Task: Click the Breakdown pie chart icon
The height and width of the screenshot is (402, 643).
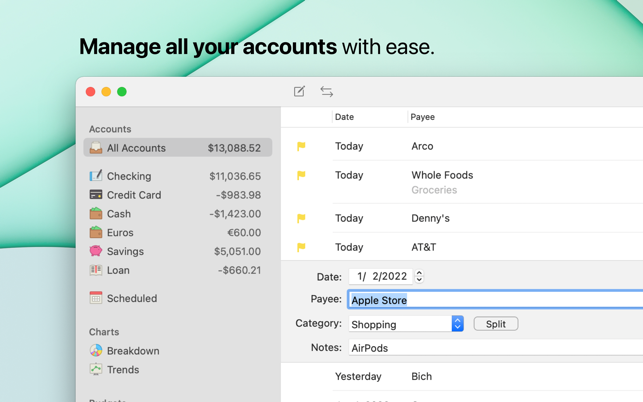Action: coord(96,350)
